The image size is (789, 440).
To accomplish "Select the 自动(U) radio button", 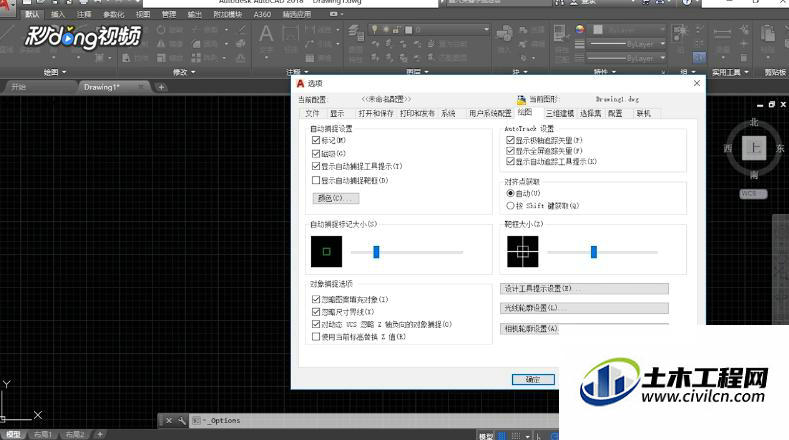I will [510, 193].
